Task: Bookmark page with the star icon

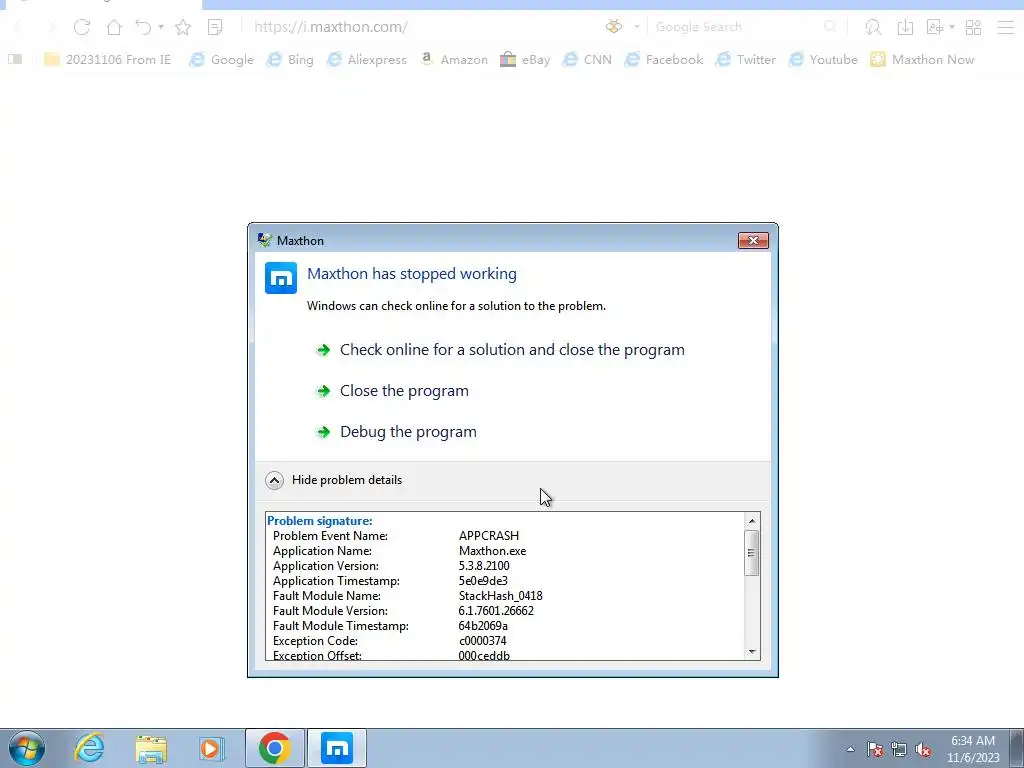Action: pyautogui.click(x=183, y=27)
